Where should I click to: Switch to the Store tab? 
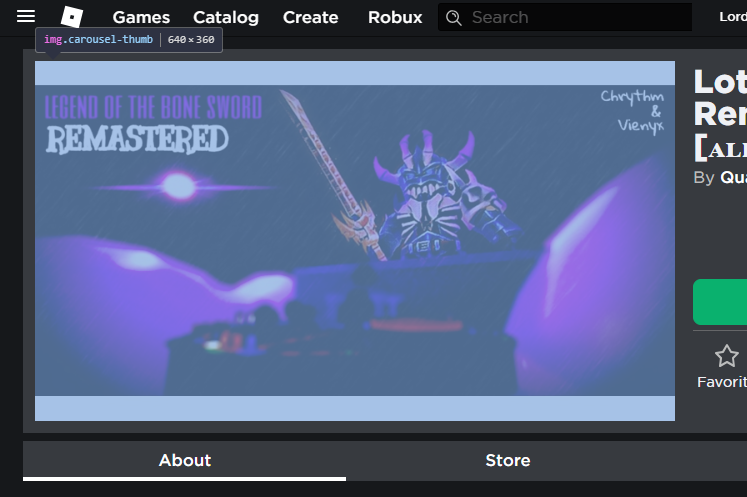pos(508,460)
